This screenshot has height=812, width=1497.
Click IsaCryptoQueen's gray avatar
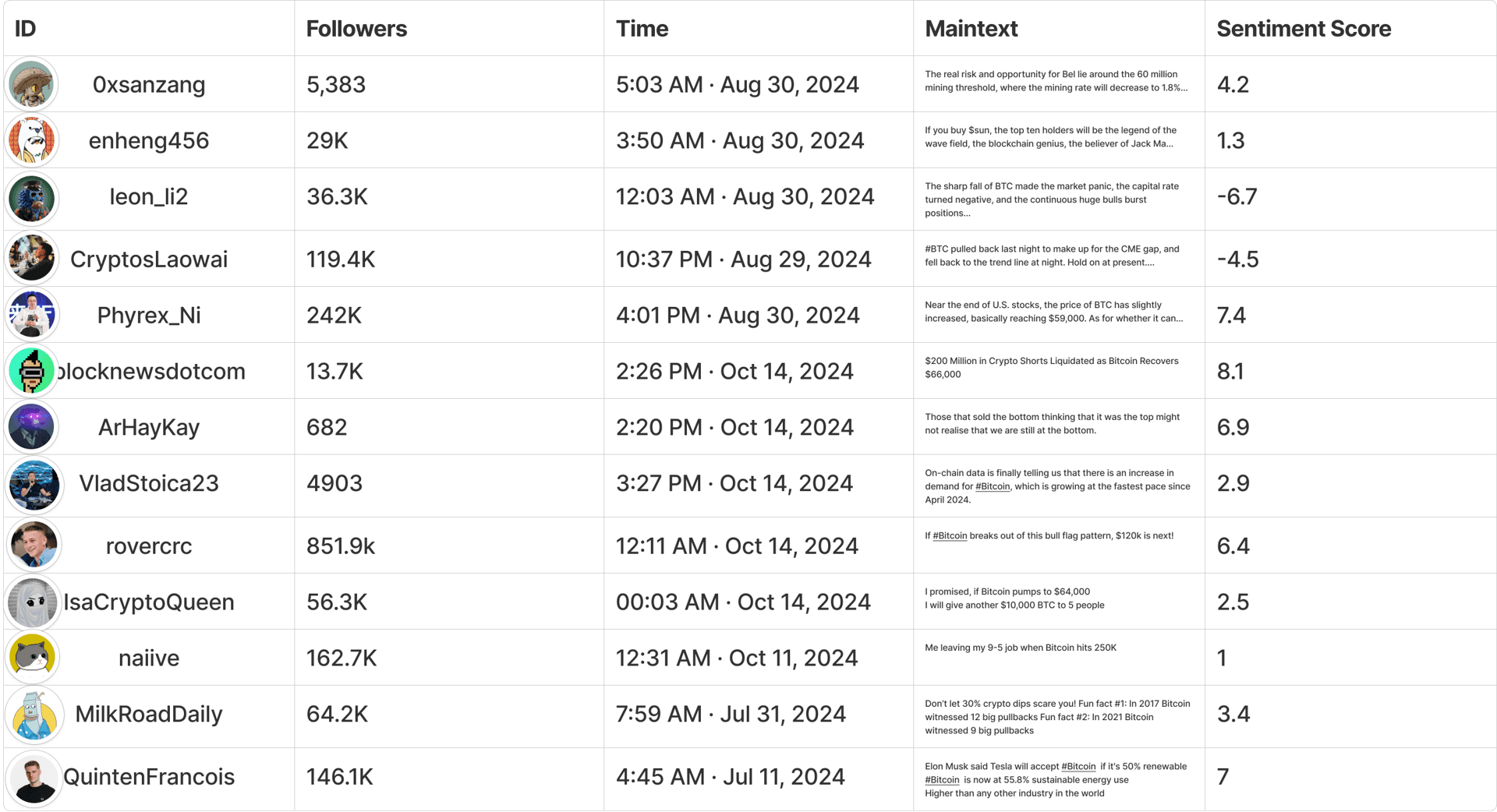[32, 602]
